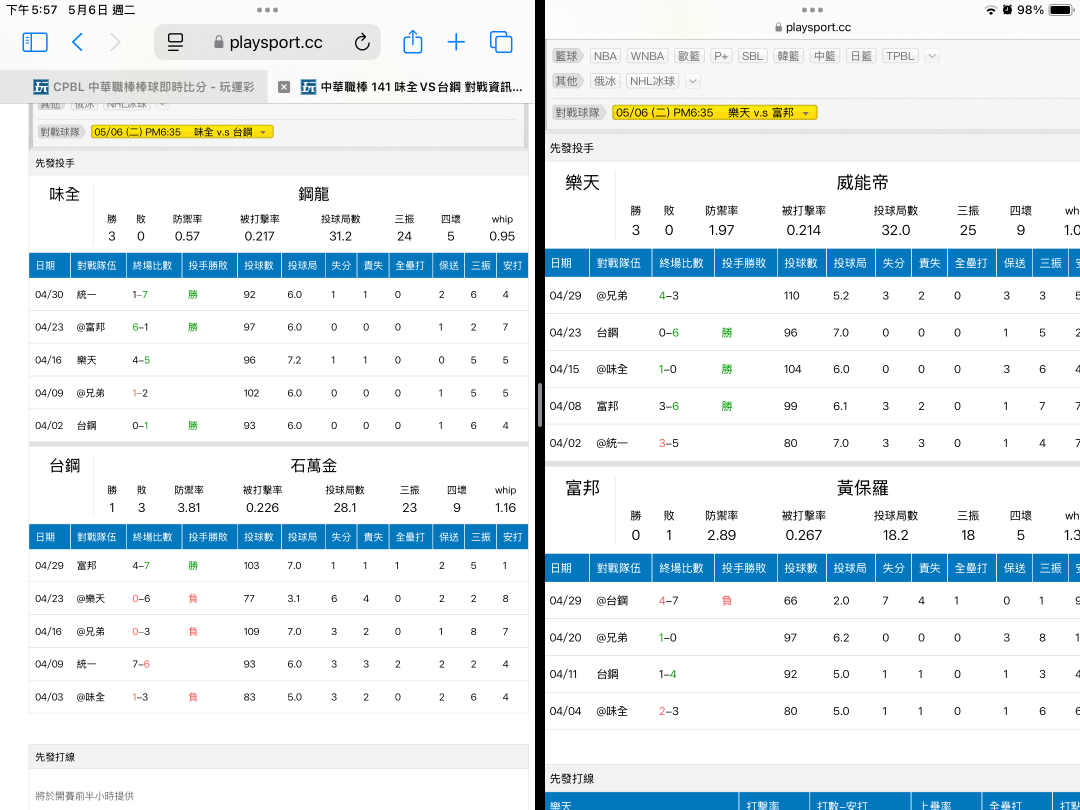Open the 味全 v.s 台鋼 matchup dropdown
This screenshot has width=1080, height=810.
tap(182, 132)
